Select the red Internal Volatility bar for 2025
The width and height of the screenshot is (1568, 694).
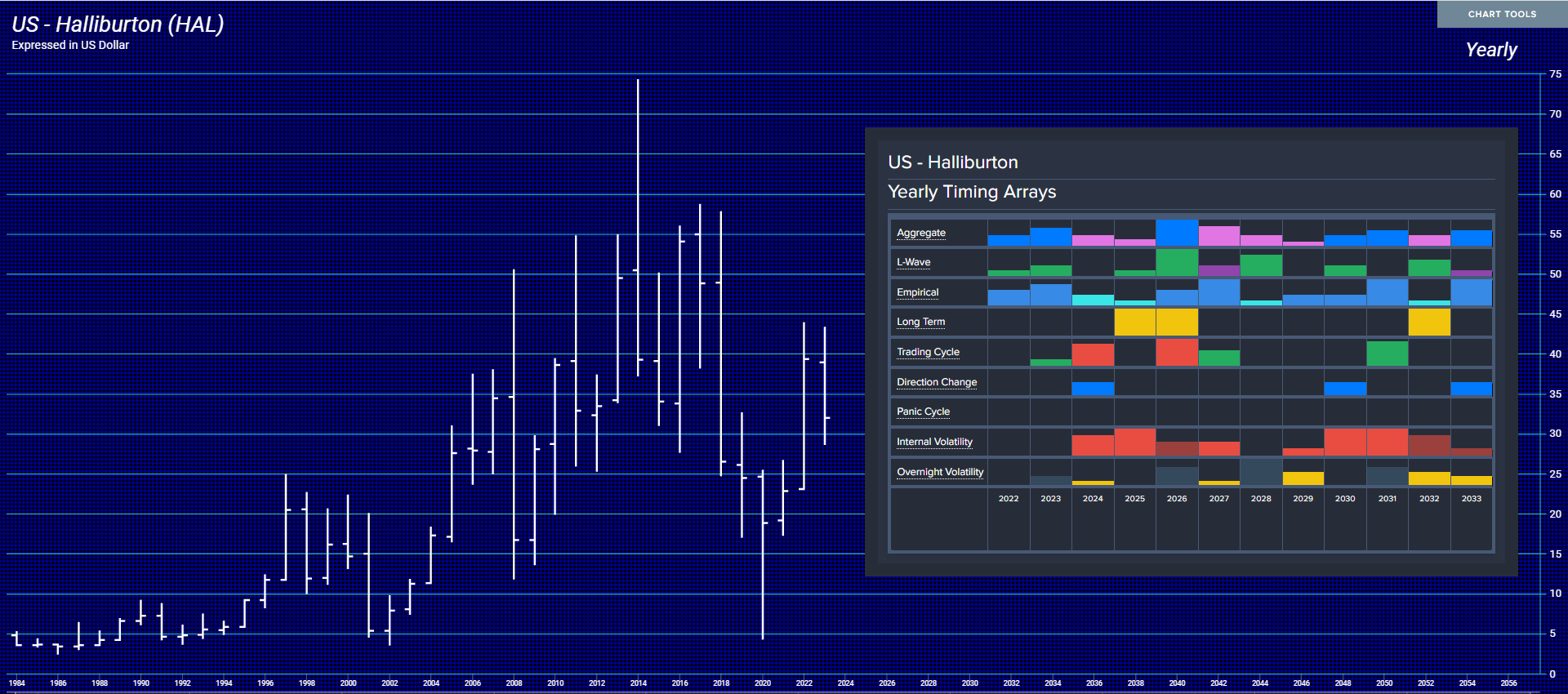click(x=1135, y=442)
